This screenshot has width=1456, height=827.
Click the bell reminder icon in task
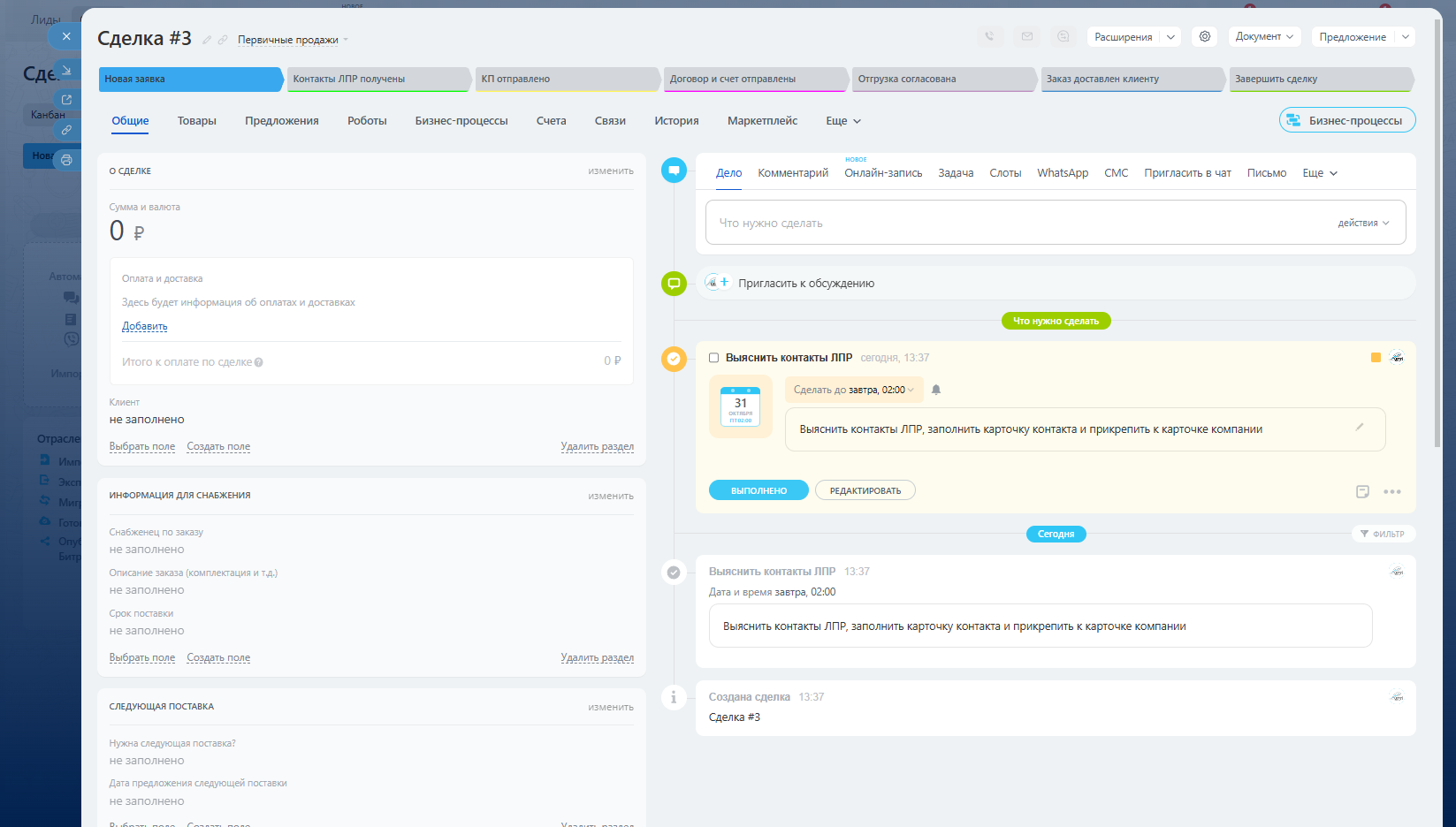click(936, 390)
